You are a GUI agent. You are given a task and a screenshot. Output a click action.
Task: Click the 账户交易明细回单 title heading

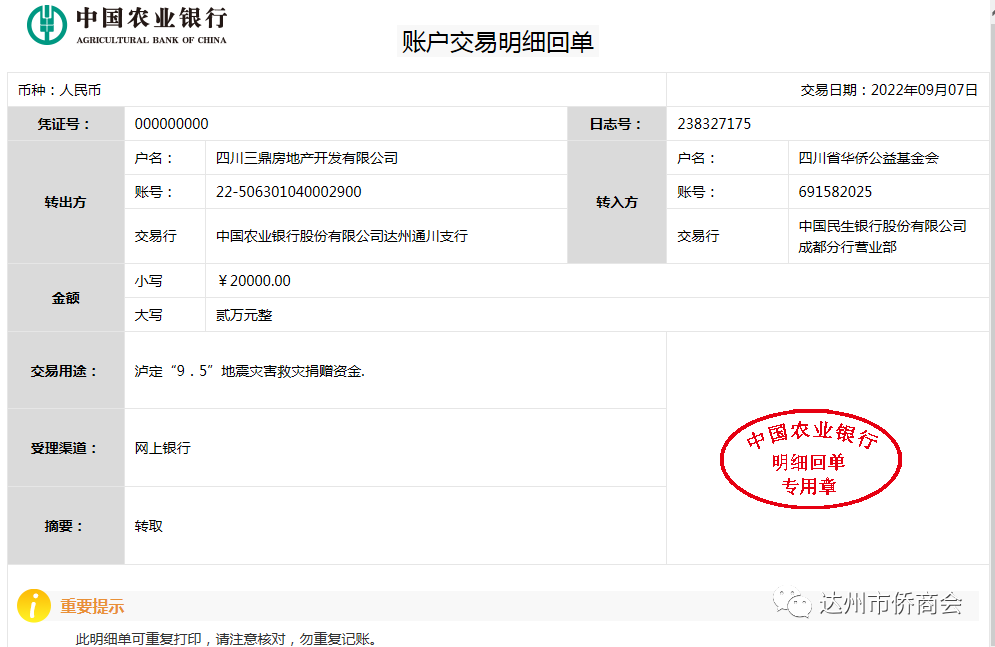click(x=497, y=42)
